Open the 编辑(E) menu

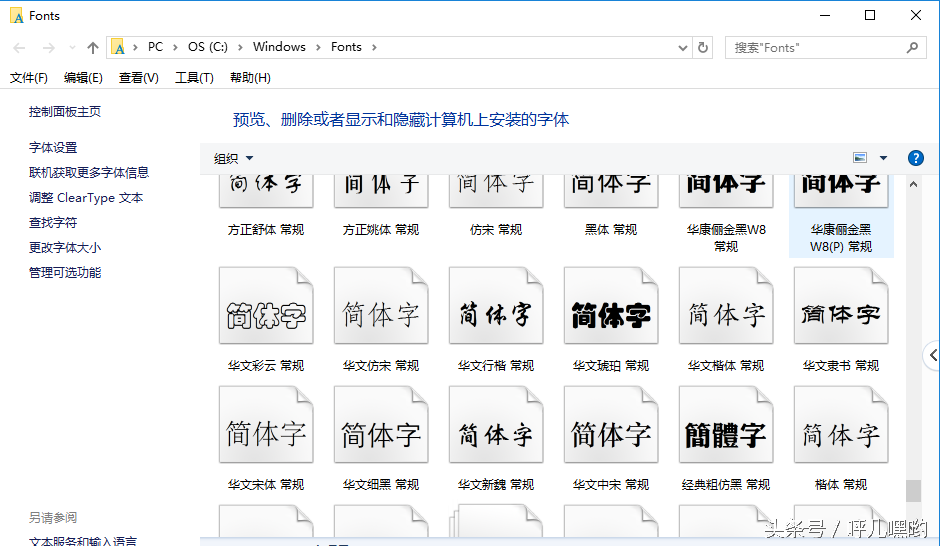click(x=83, y=78)
